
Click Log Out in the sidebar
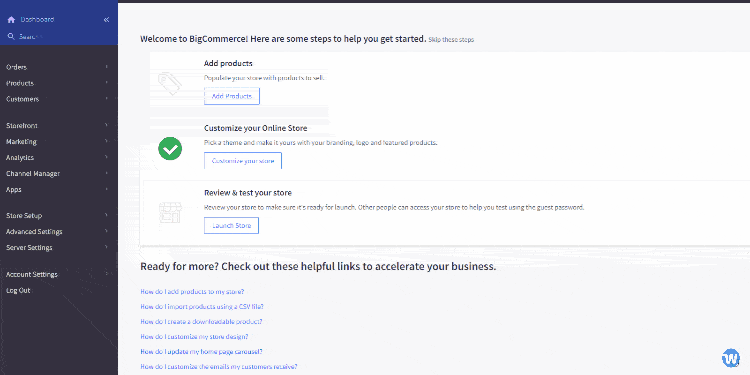(x=18, y=290)
